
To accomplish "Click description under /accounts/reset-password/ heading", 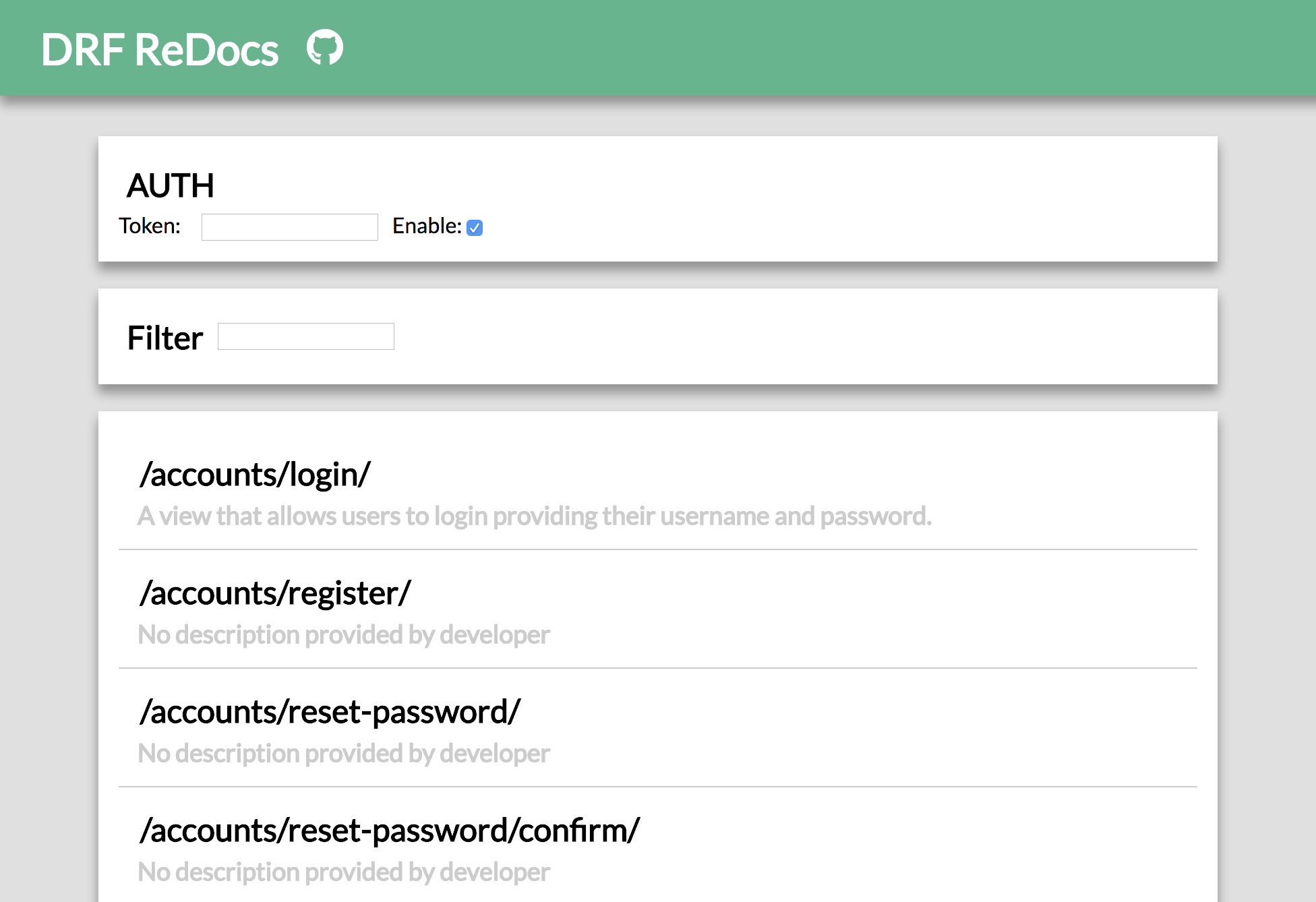I will pos(344,754).
